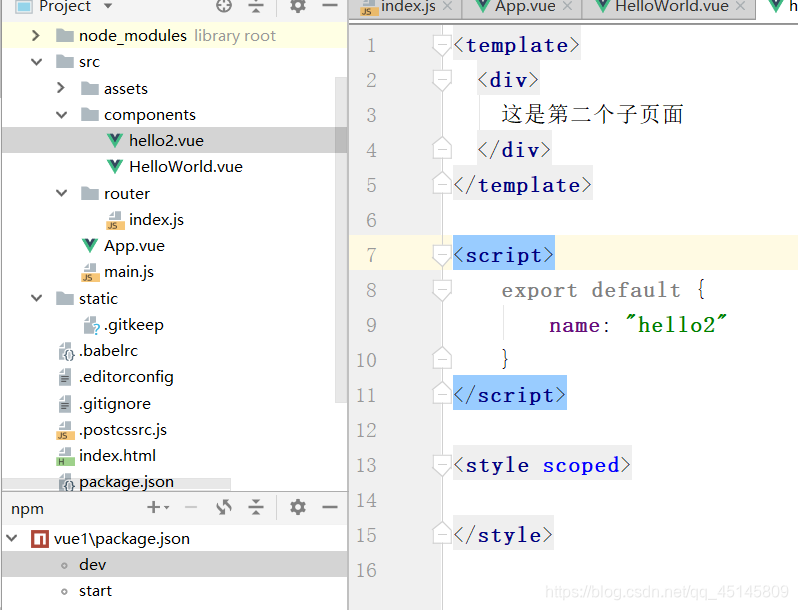Click the locate-in-project target icon
This screenshot has height=610, width=798.
pyautogui.click(x=224, y=6)
